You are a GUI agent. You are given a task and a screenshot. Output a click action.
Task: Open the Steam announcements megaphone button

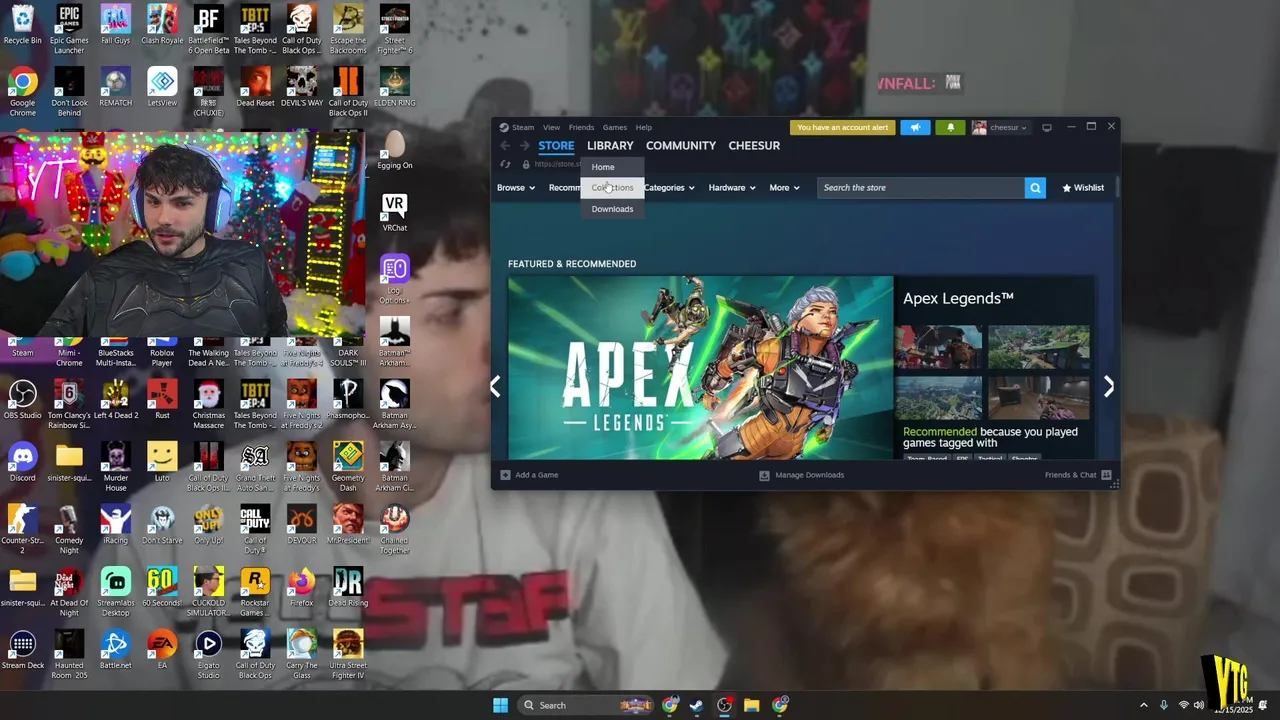click(x=915, y=127)
